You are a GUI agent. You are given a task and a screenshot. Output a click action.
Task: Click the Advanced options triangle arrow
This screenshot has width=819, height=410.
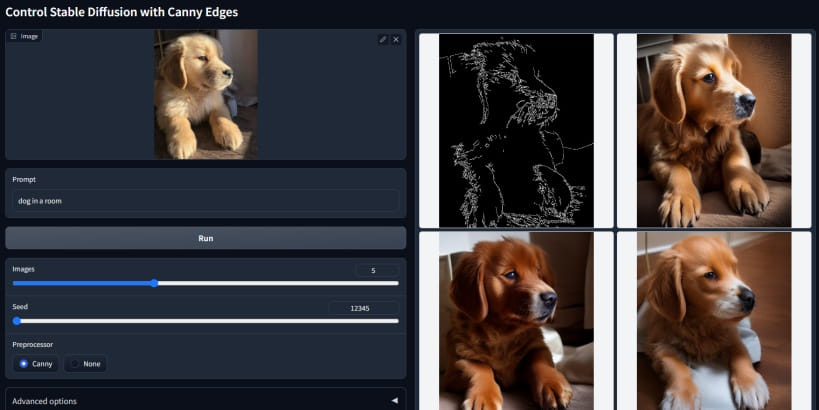pos(394,400)
